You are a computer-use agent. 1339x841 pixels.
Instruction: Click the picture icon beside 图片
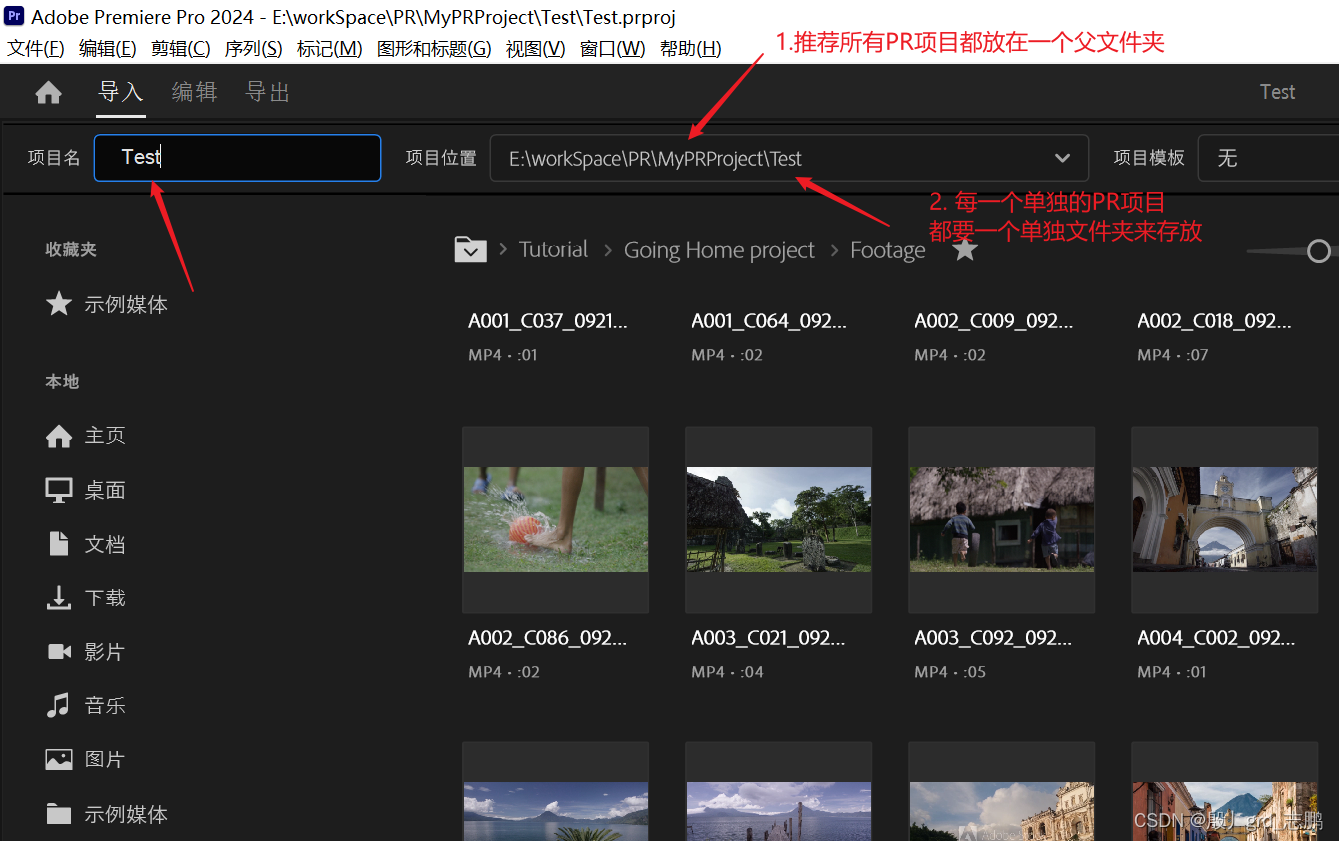click(x=59, y=760)
